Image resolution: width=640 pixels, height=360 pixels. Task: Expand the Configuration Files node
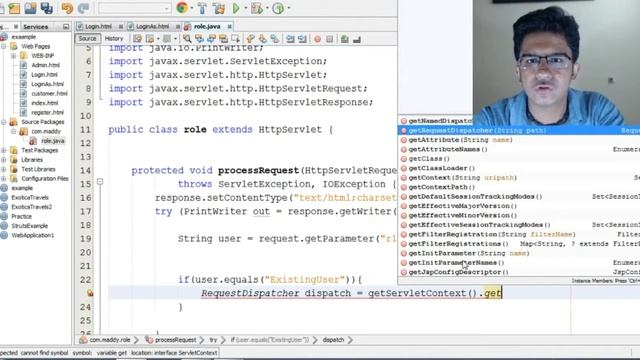(x=4, y=179)
